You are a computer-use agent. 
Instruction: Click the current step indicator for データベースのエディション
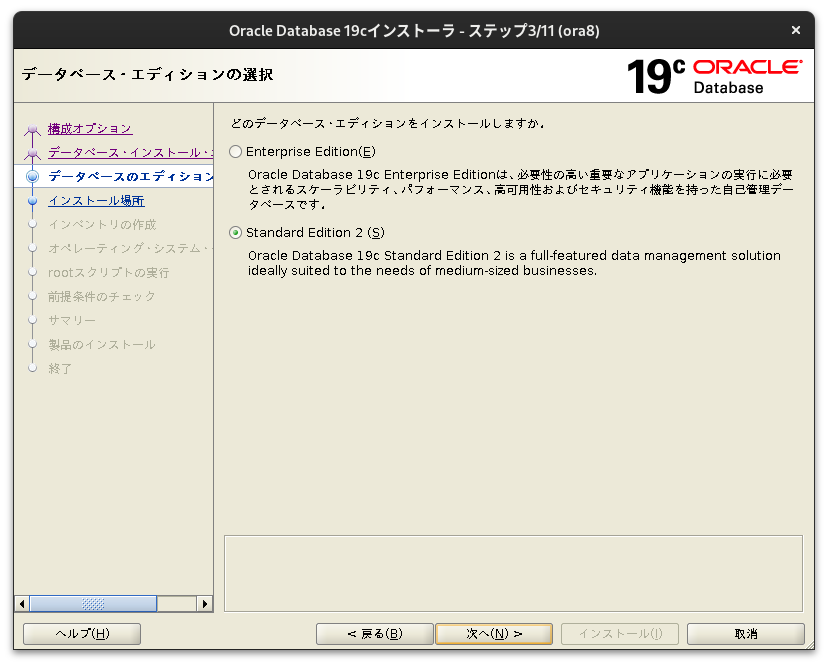[33, 176]
